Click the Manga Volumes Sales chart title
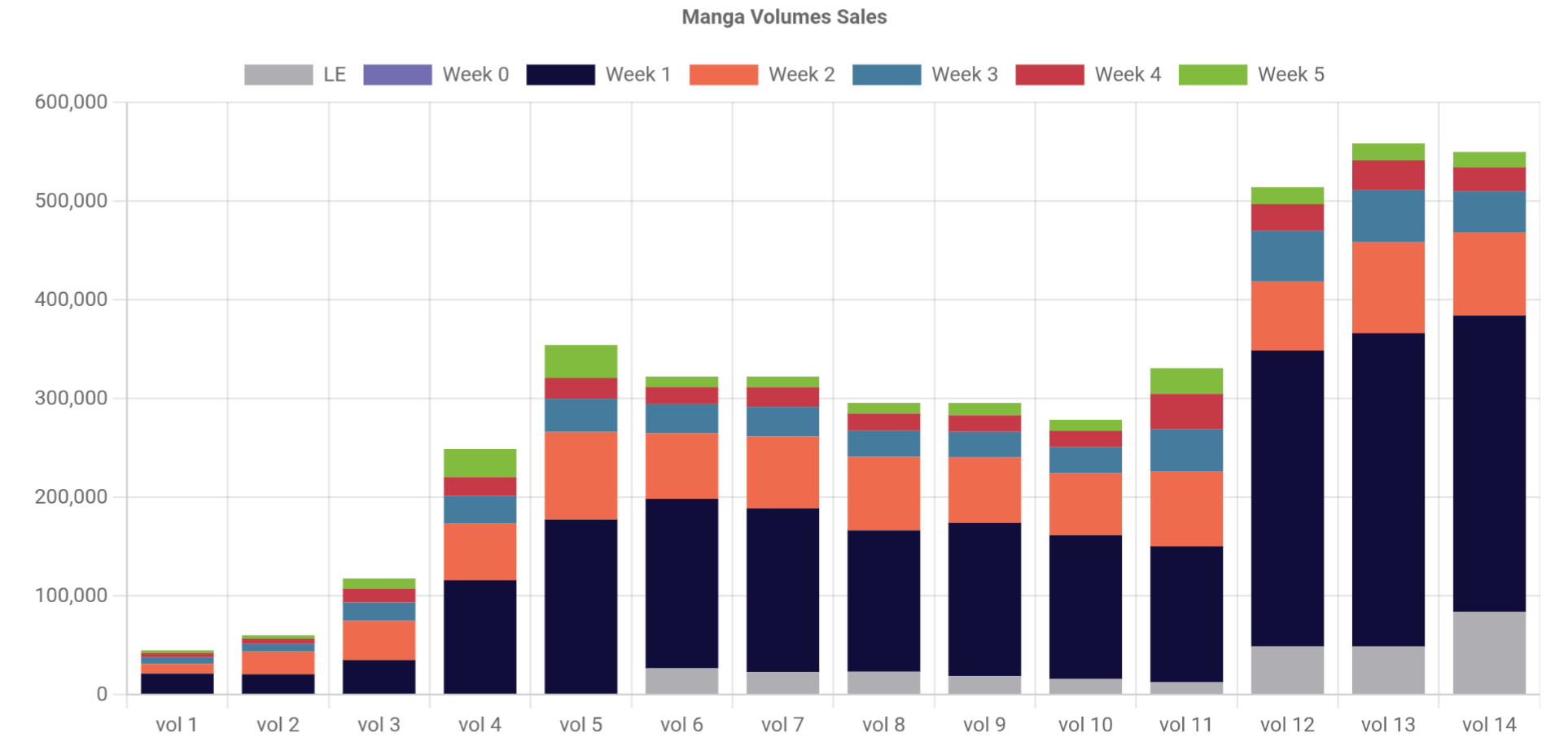 point(784,17)
